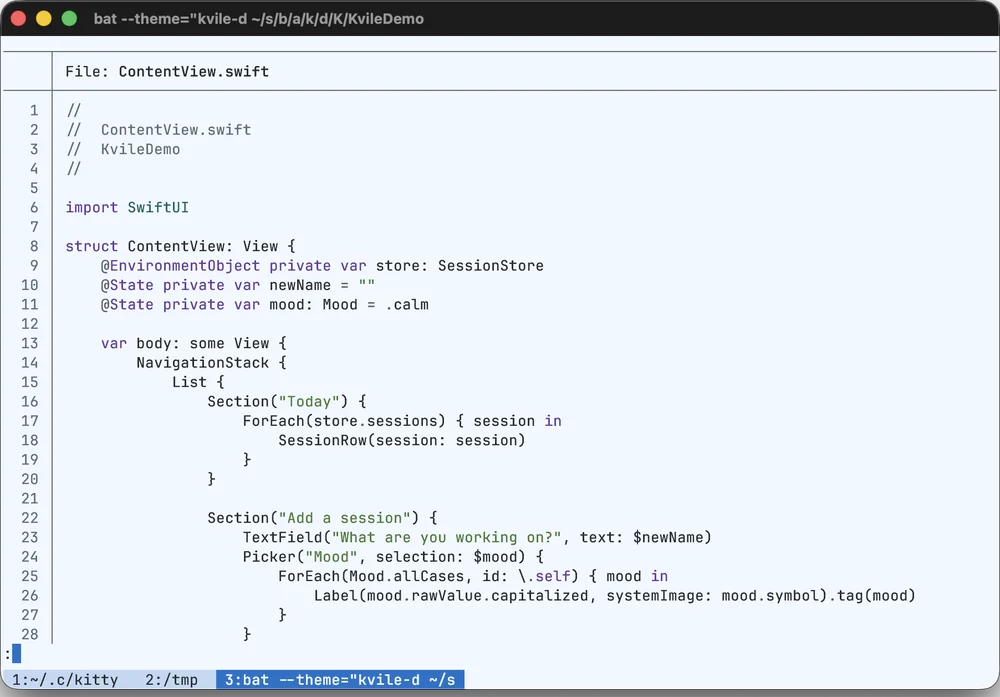The height and width of the screenshot is (697, 1000).
Task: Minimize the terminal with the yellow button
Action: (43, 18)
